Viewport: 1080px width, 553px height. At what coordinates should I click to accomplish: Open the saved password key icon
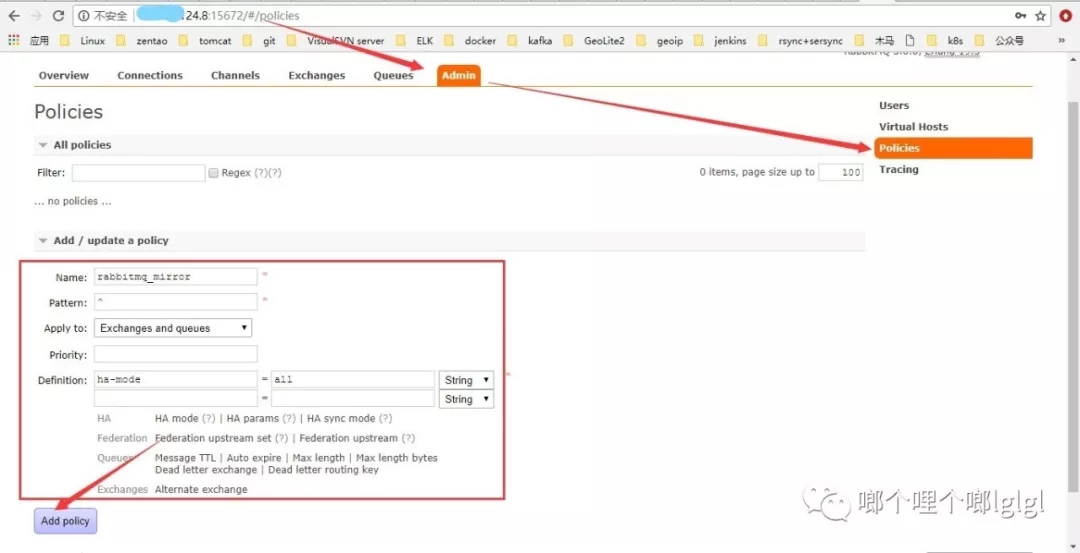[1020, 16]
